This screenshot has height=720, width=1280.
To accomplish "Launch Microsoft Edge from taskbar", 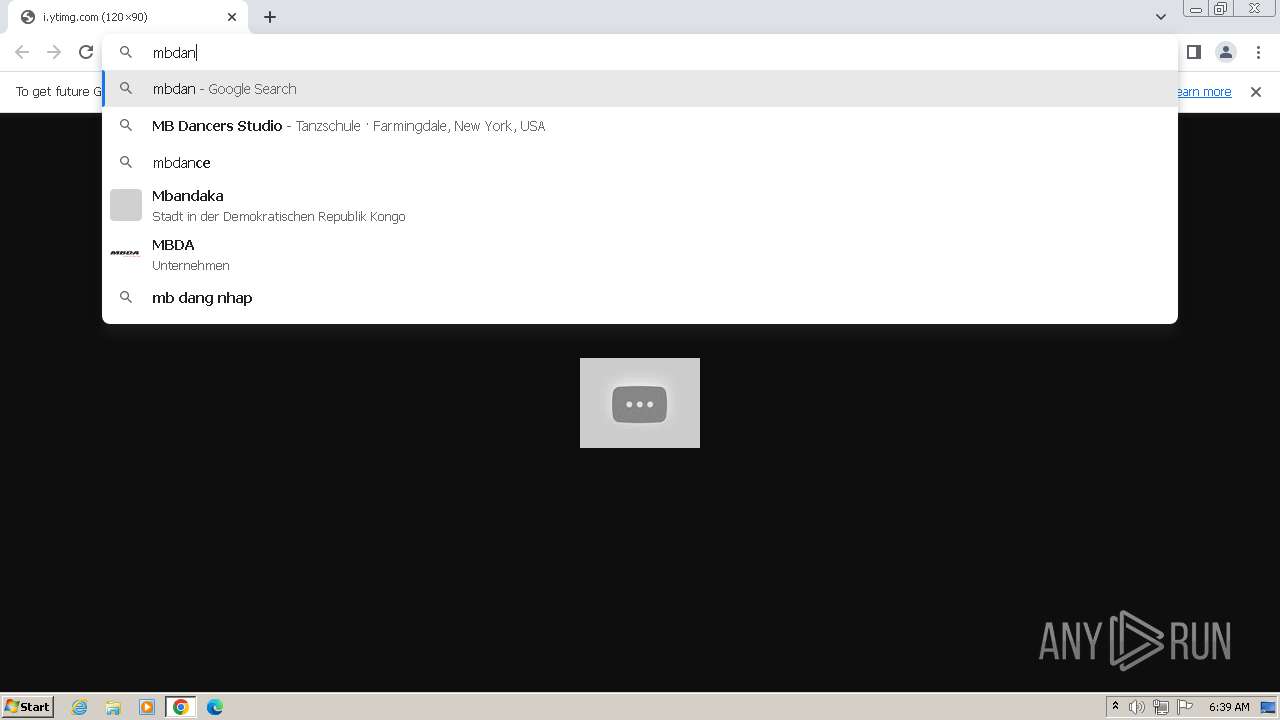I will point(215,707).
